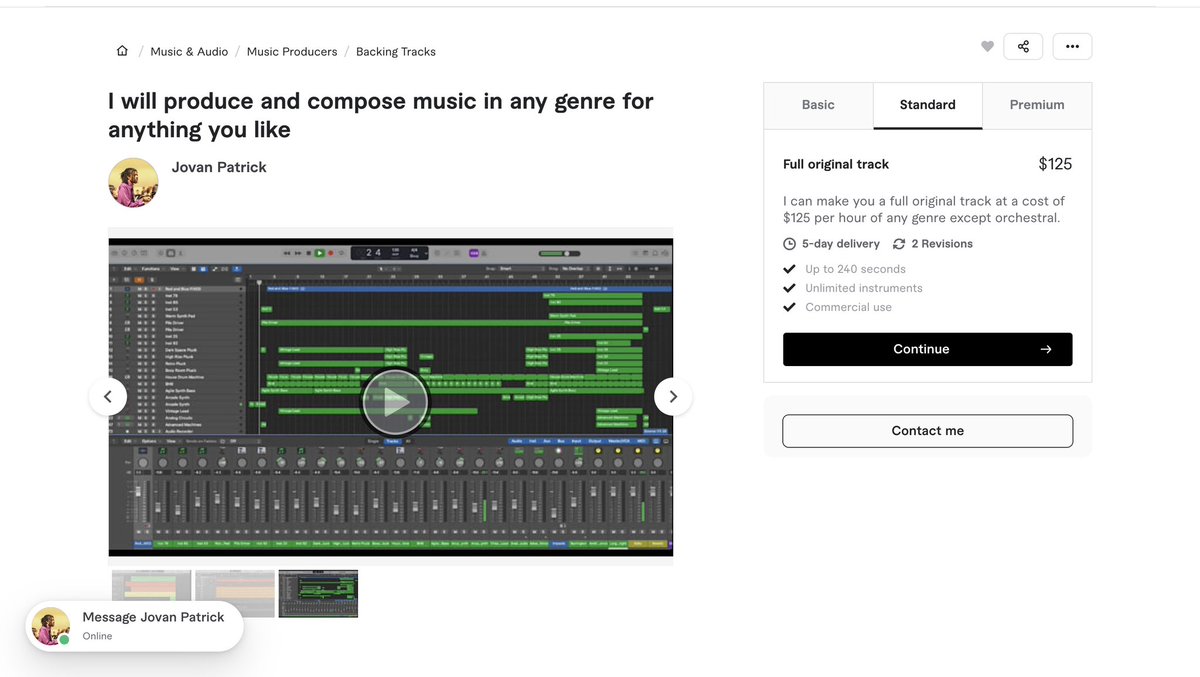
Task: Switch to the Premium package tab
Action: [1037, 105]
